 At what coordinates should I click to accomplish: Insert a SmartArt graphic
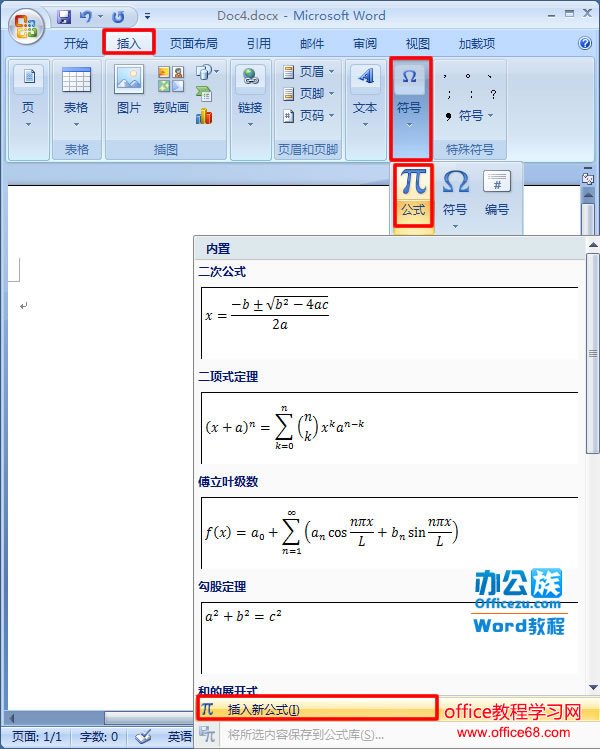pyautogui.click(x=204, y=94)
